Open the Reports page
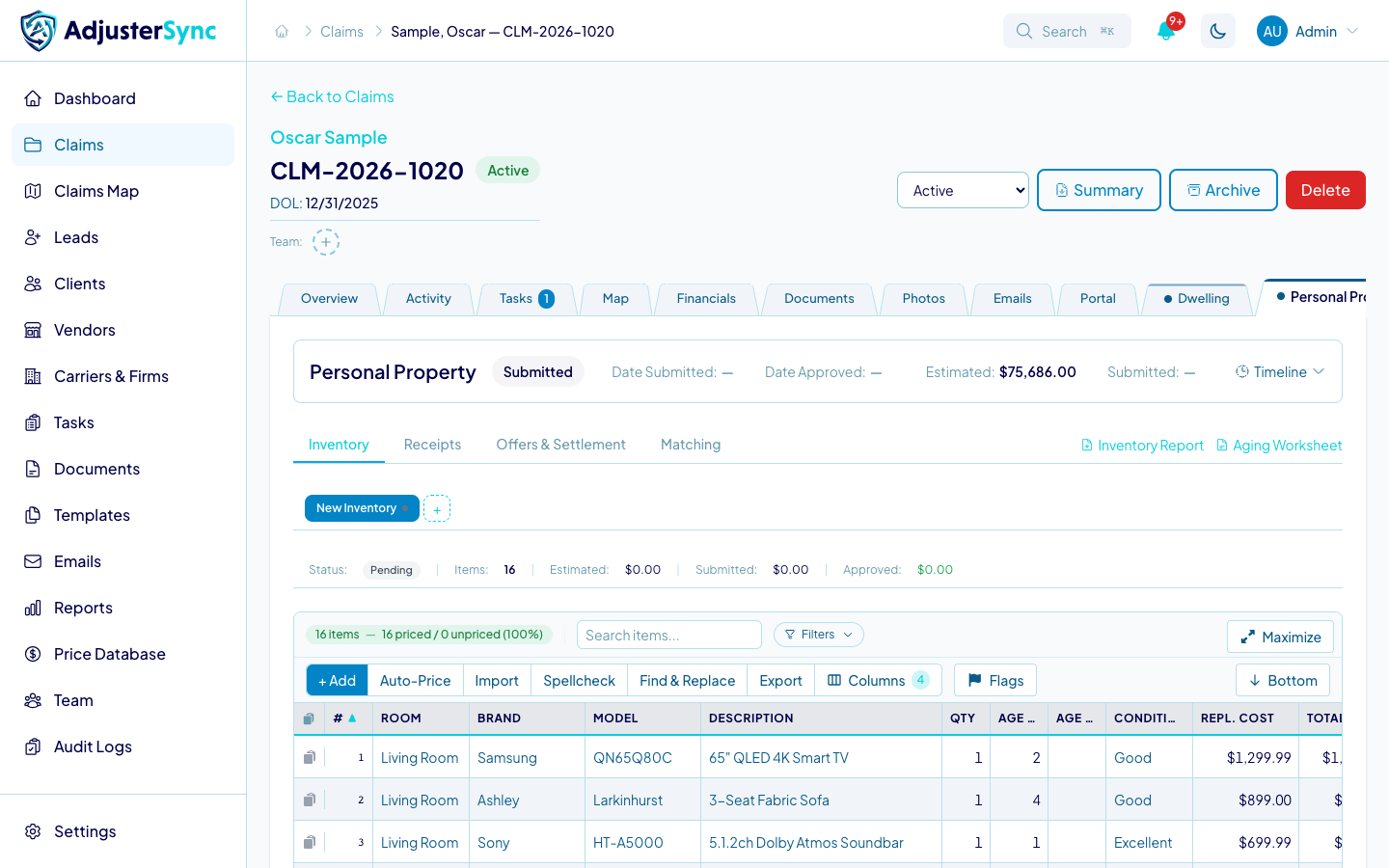Screen dimensions: 1389x868 pos(123,608)
